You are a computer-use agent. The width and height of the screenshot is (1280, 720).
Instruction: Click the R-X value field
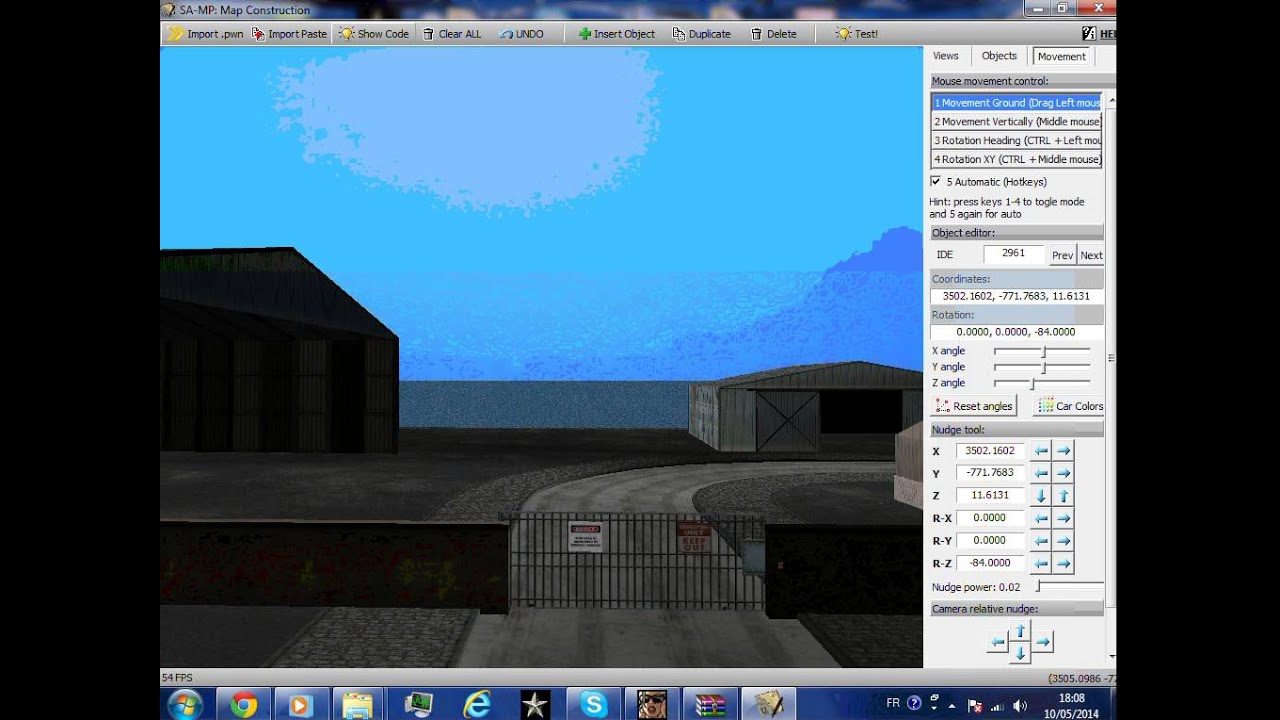tap(991, 518)
